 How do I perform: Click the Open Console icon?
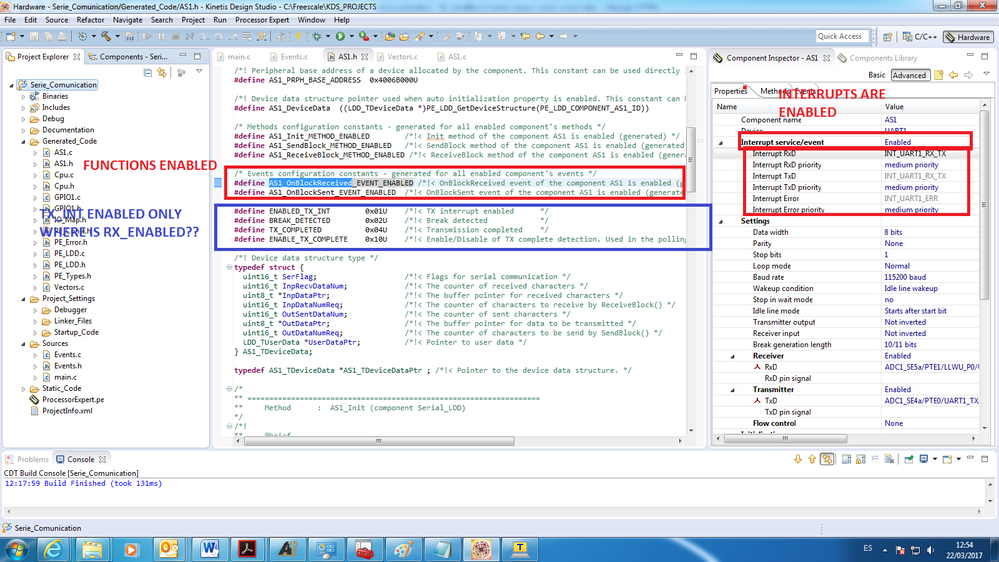[x=947, y=459]
